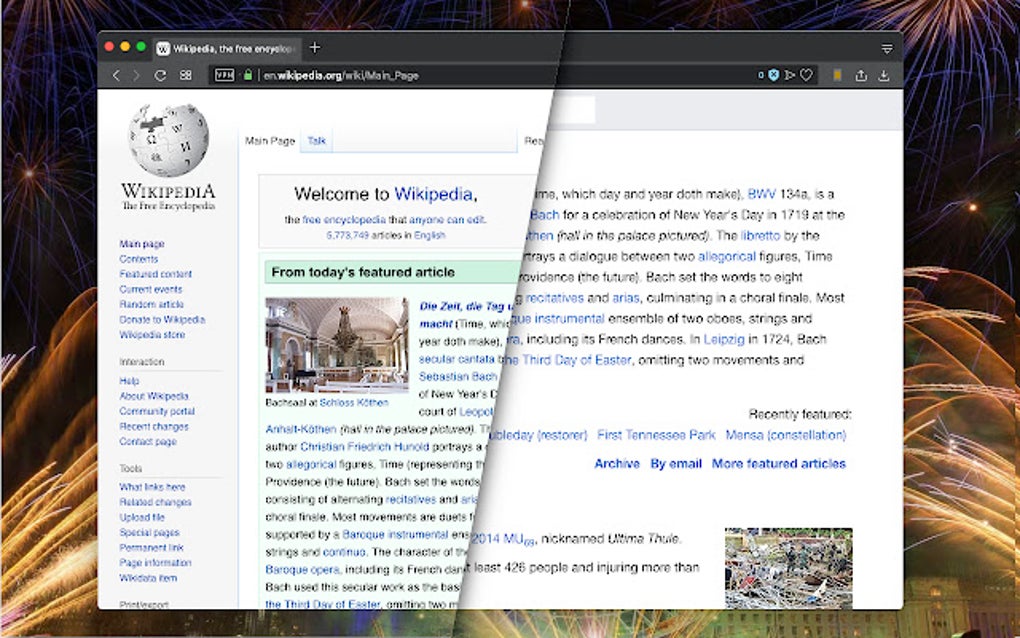Share the page via the share icon
Viewport: 1020px width, 638px height.
[x=861, y=75]
